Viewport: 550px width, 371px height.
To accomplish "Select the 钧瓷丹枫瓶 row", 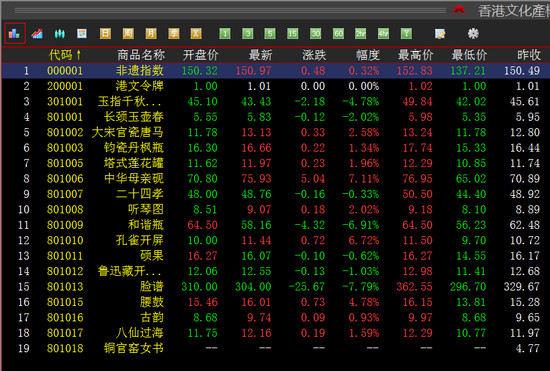I will point(276,148).
